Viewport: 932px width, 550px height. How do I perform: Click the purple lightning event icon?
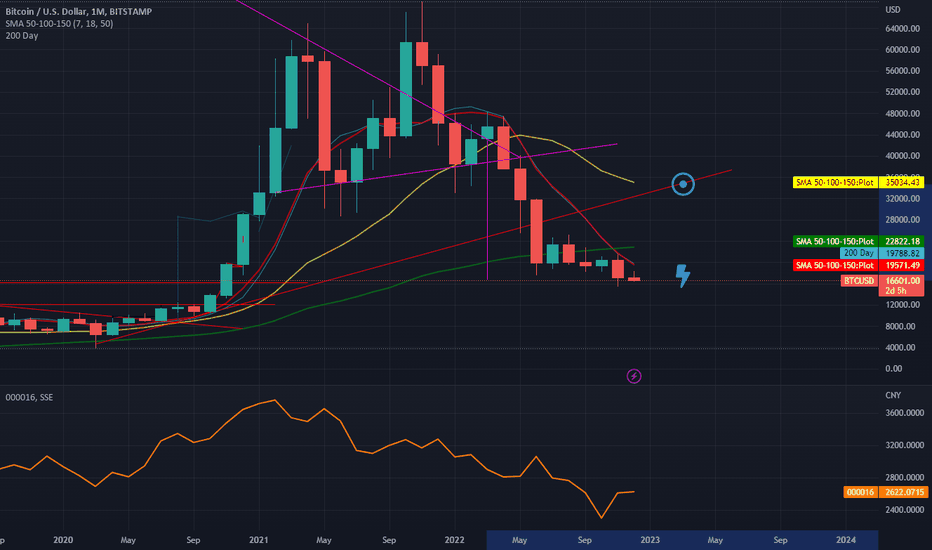tap(634, 376)
